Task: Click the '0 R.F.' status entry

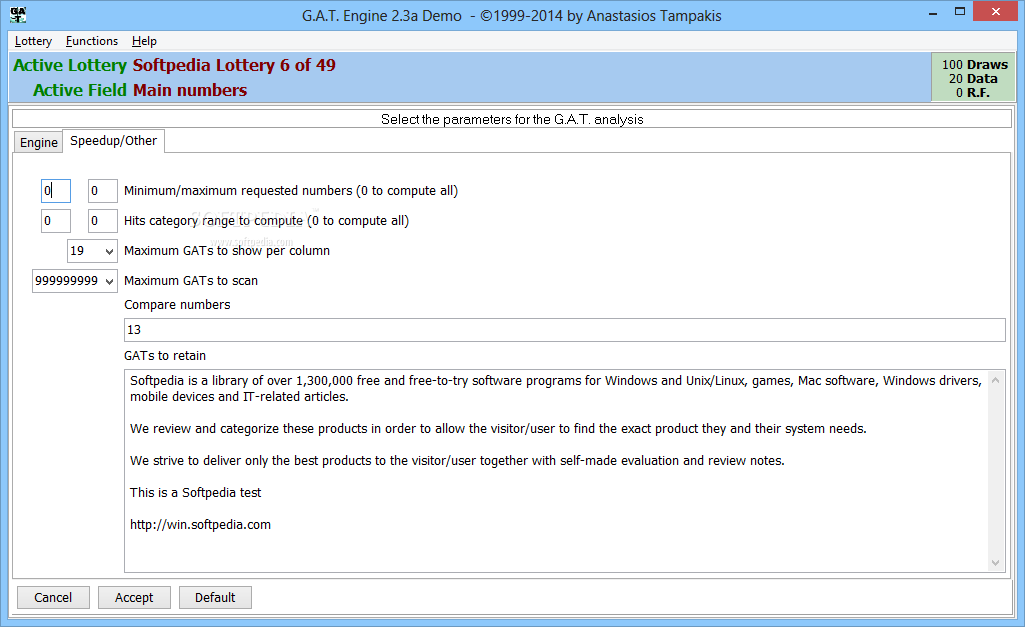Action: coord(972,93)
